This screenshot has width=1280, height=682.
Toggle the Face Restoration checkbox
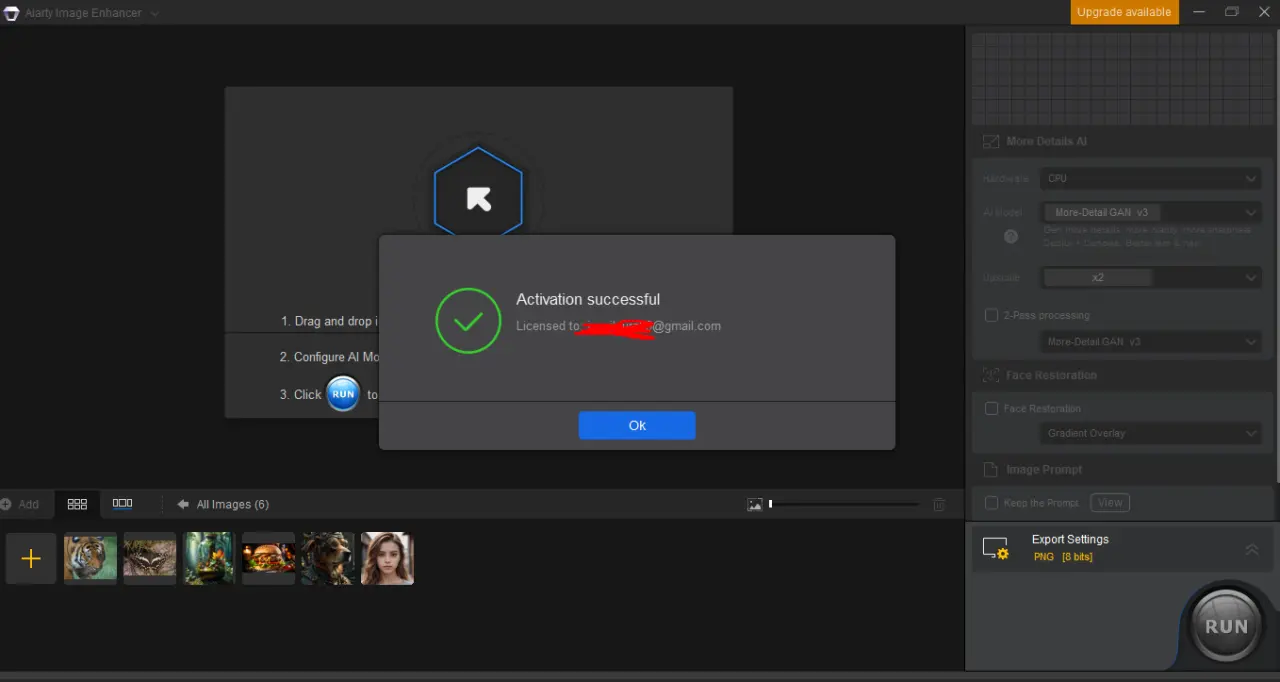[x=992, y=408]
